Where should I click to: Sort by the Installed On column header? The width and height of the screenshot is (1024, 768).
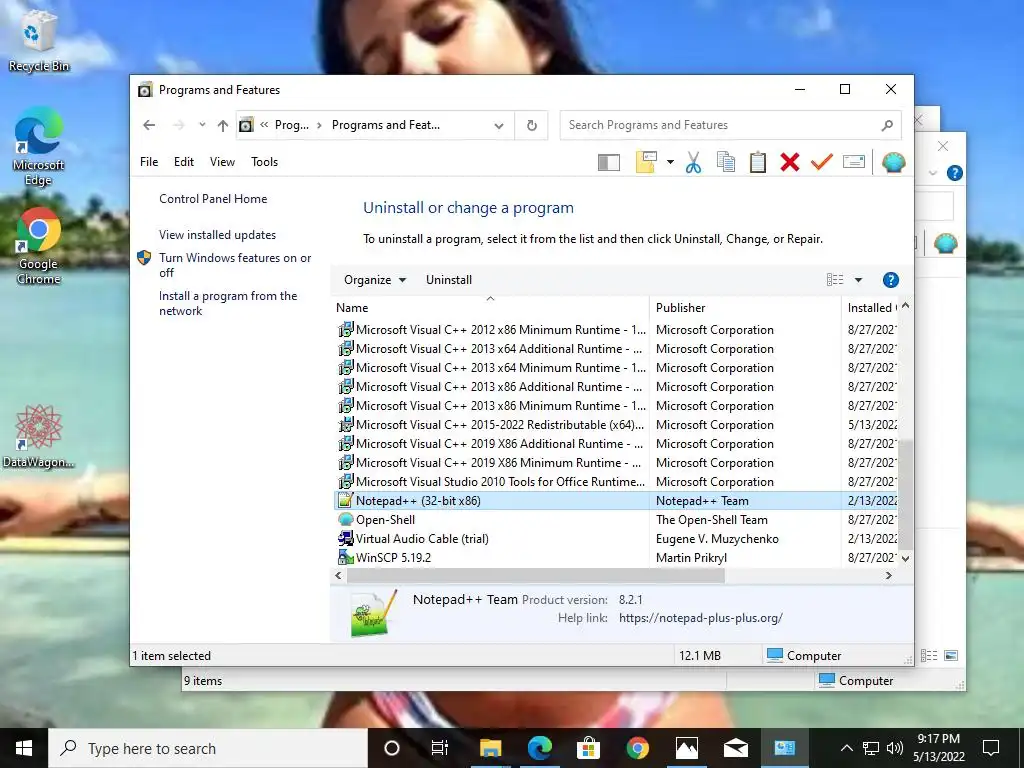point(870,308)
